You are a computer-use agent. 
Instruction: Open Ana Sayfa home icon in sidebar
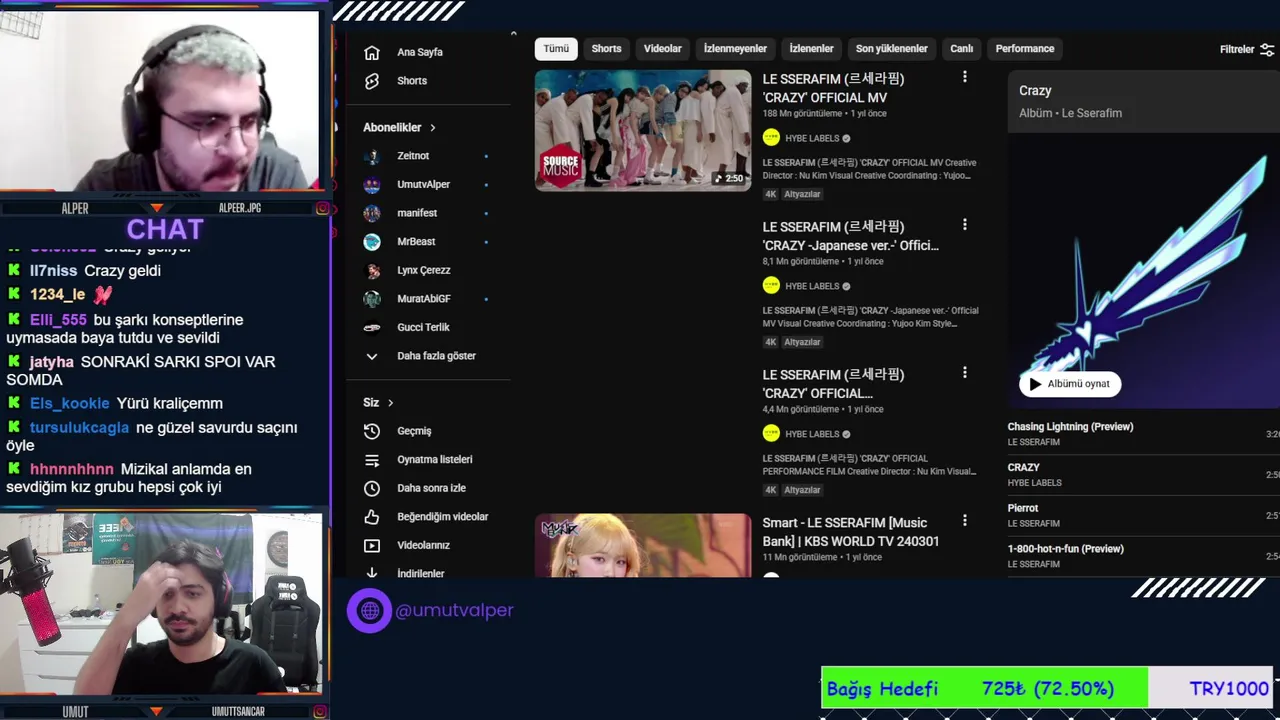(x=372, y=52)
